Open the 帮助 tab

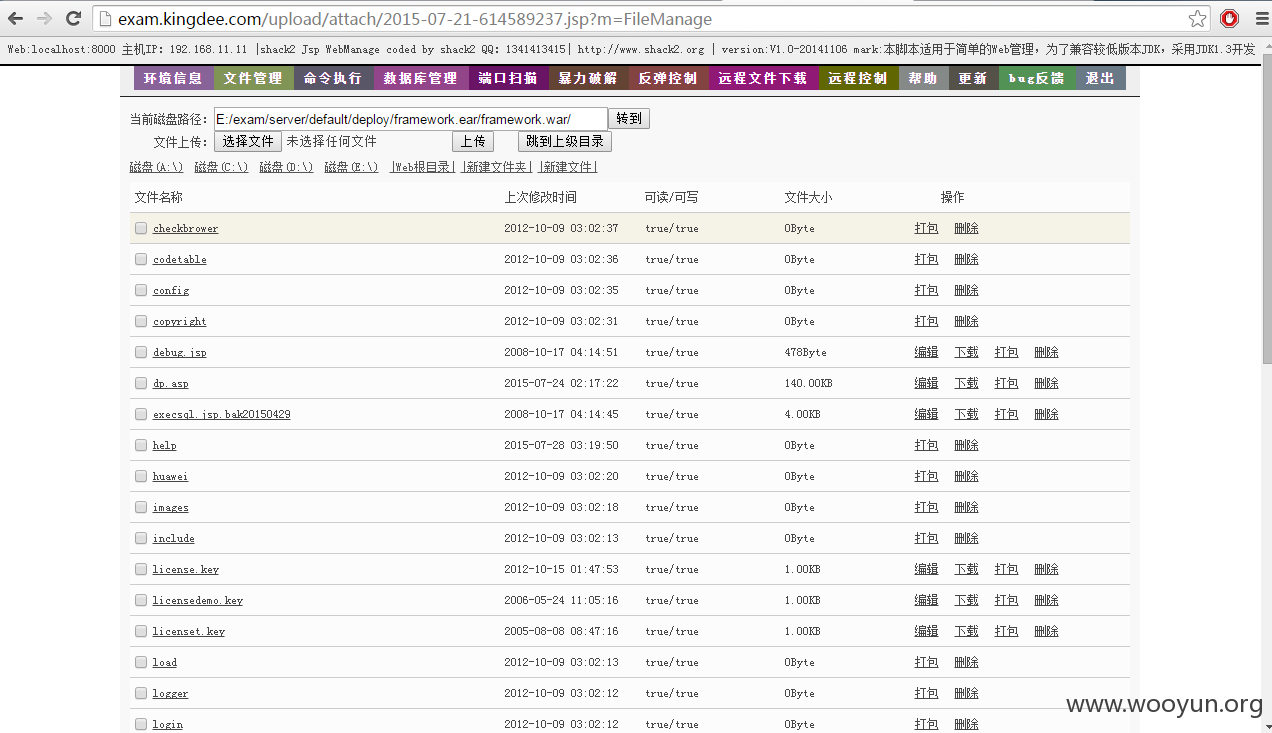(x=923, y=78)
